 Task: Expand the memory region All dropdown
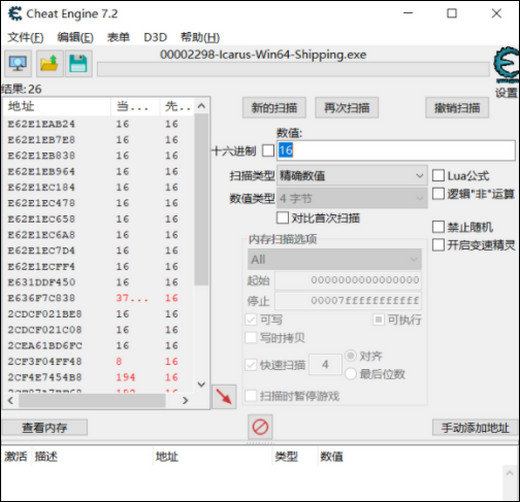point(334,259)
